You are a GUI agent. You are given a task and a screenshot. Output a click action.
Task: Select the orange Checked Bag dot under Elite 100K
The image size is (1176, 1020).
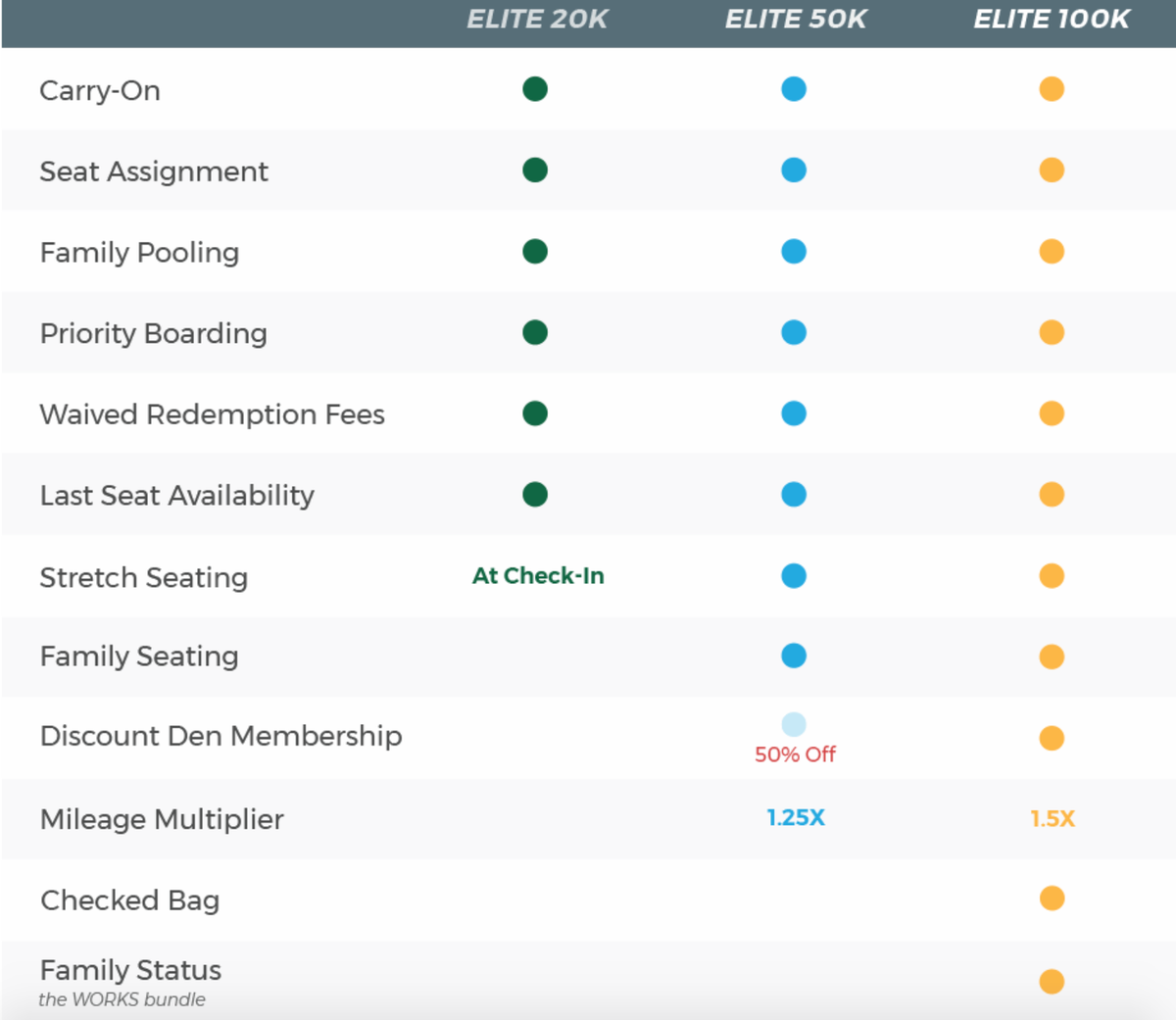tap(1051, 898)
